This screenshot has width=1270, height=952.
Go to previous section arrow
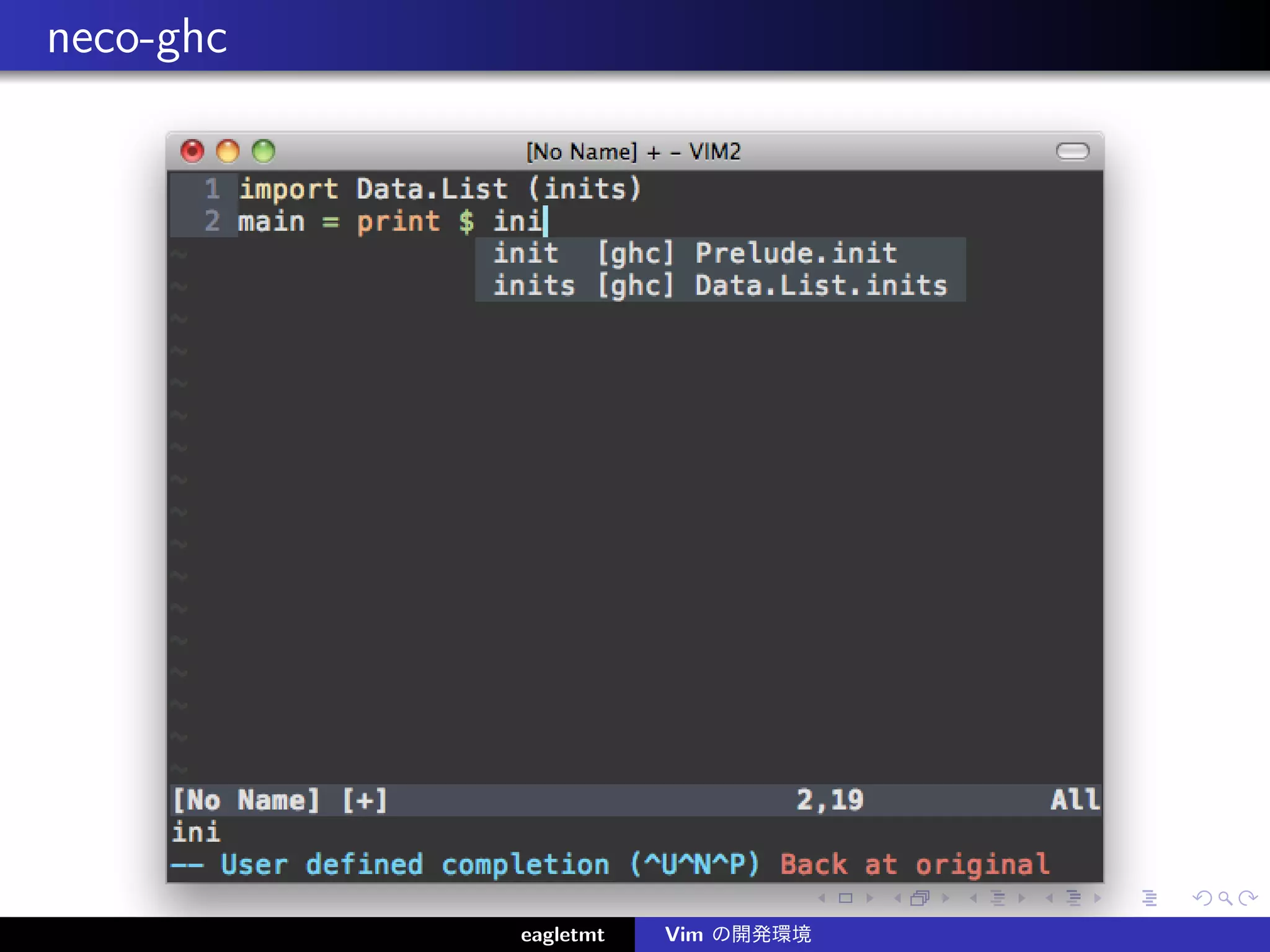click(x=1049, y=898)
